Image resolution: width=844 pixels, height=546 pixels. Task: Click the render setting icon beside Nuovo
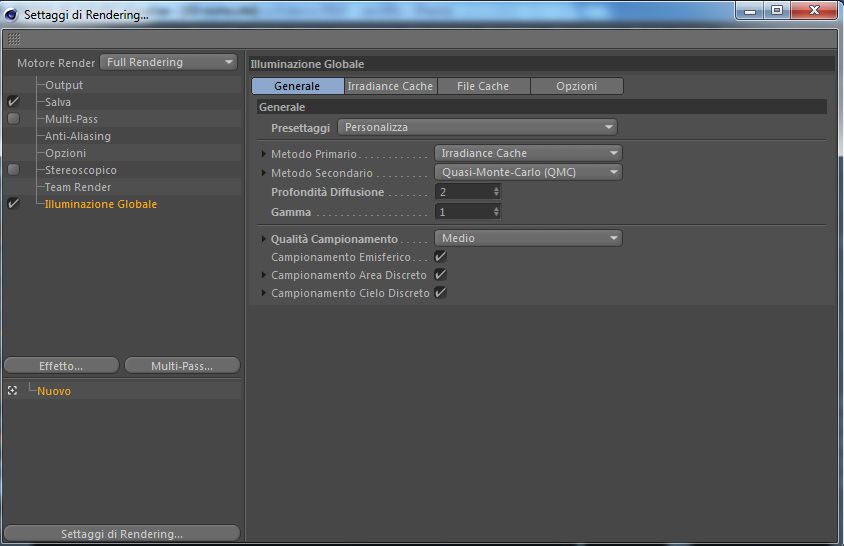pos(12,390)
